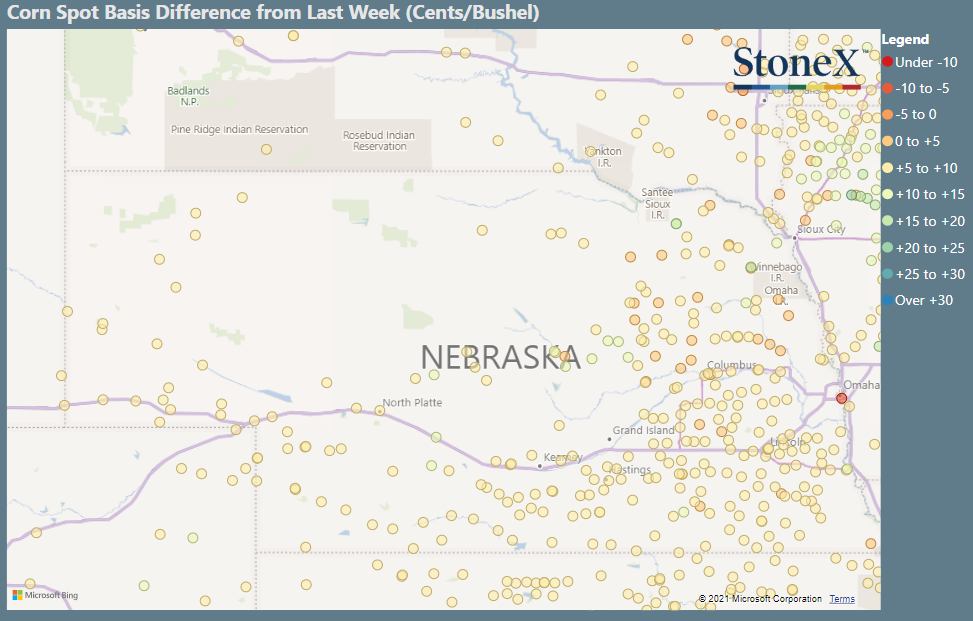Screen dimensions: 973x621
Task: Click the Microsoft Corporation copyright text
Action: (760, 599)
